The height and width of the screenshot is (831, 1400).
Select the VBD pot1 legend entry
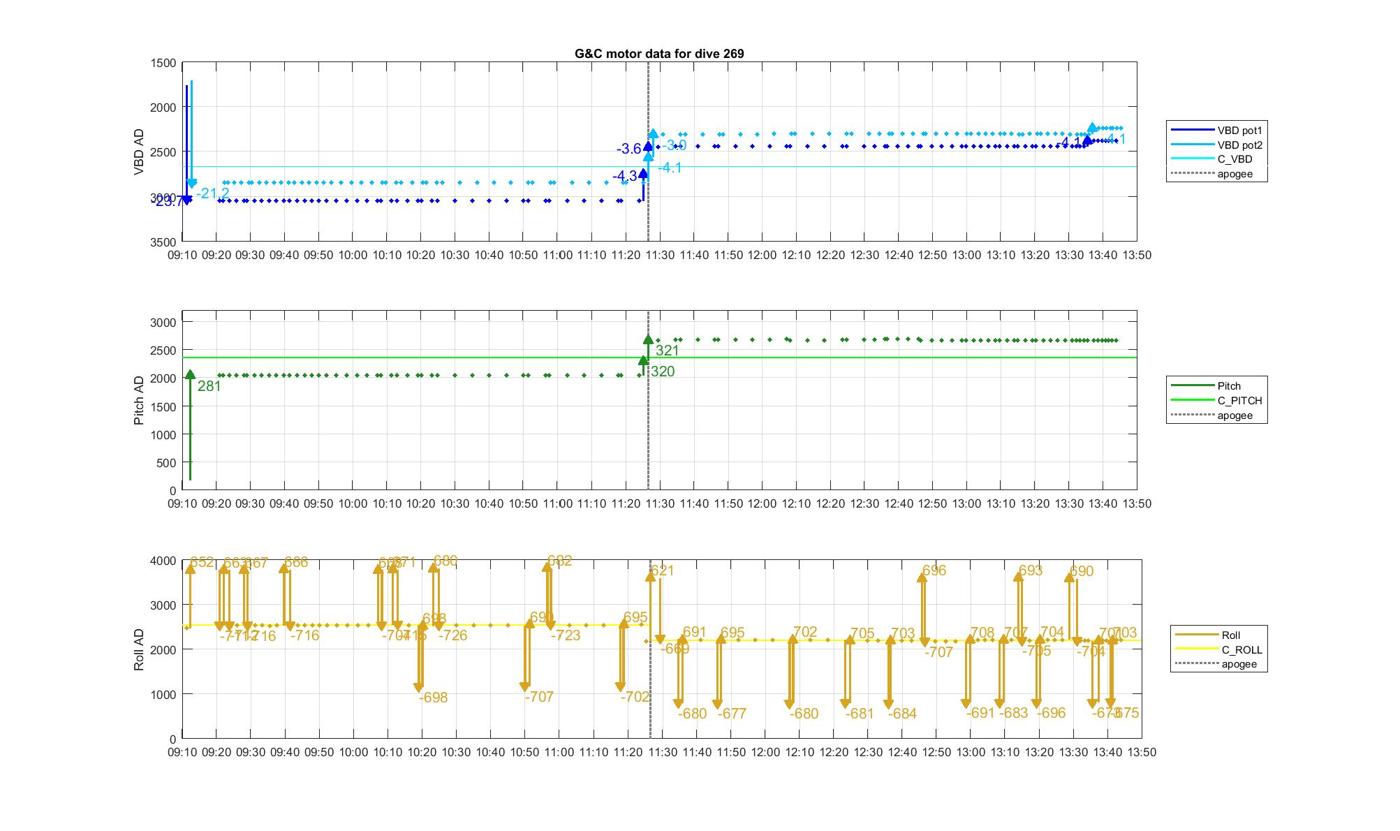point(1216,130)
